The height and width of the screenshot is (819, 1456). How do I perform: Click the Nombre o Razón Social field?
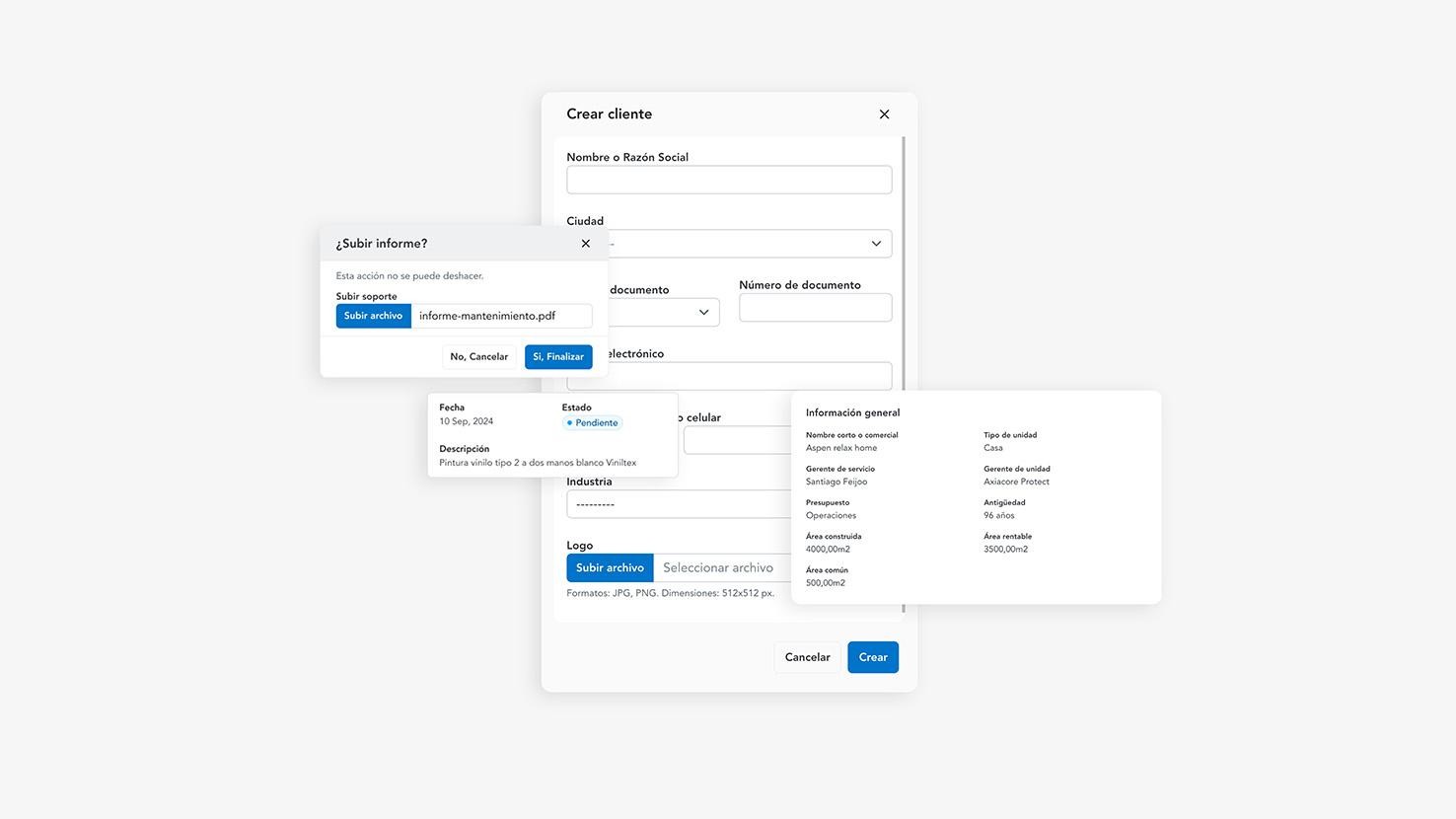[x=729, y=179]
